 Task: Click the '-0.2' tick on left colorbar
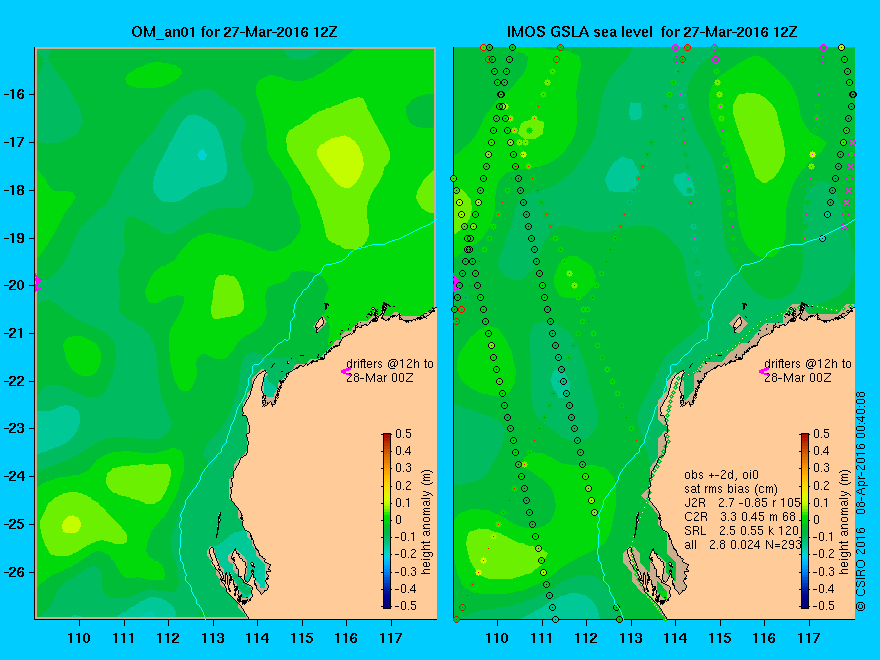point(404,554)
